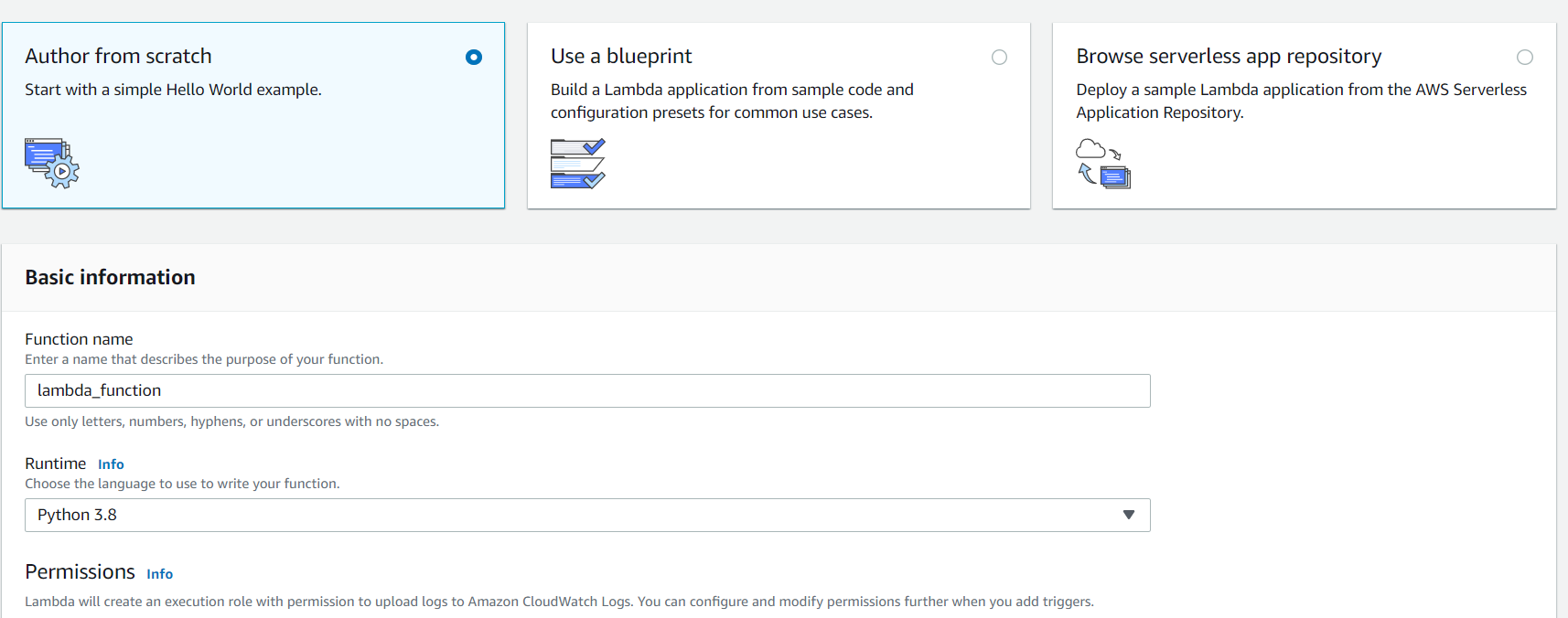Screen dimensions: 1568x618
Task: Click the Permissions section heading
Action: (80, 572)
